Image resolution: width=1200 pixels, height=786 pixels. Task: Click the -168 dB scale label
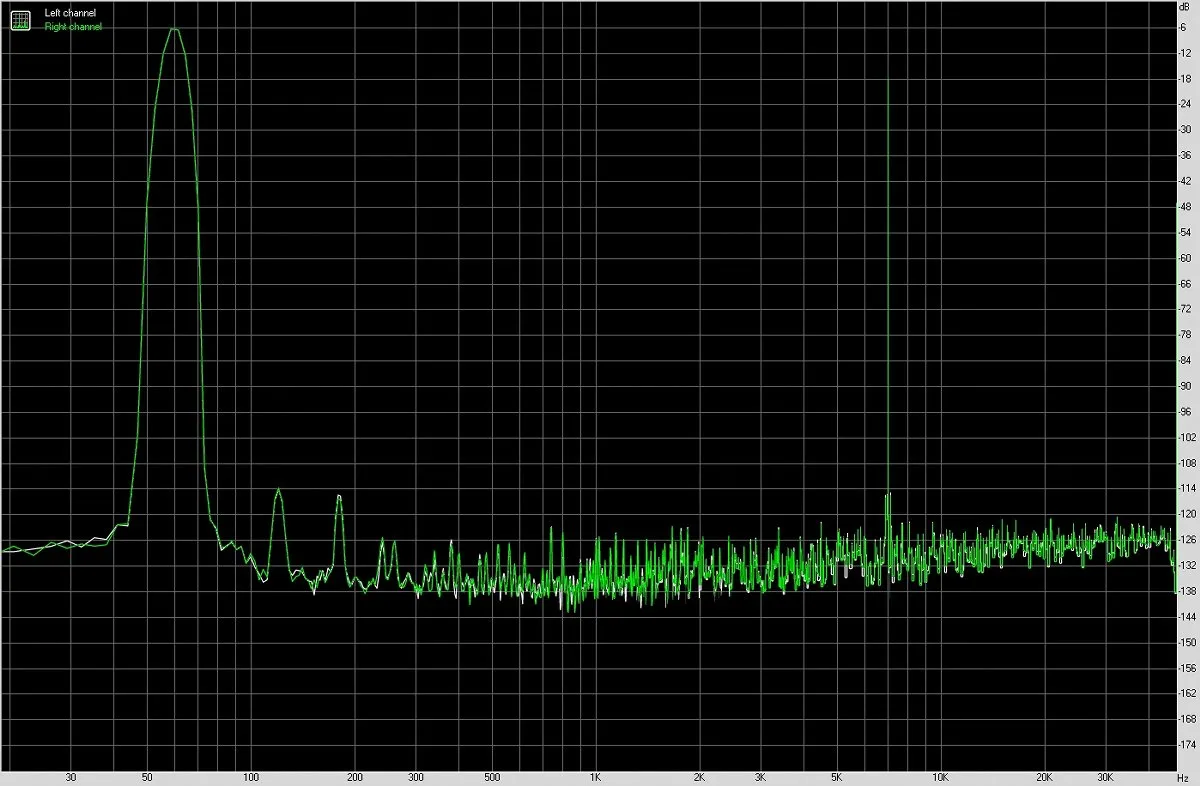tap(1187, 719)
